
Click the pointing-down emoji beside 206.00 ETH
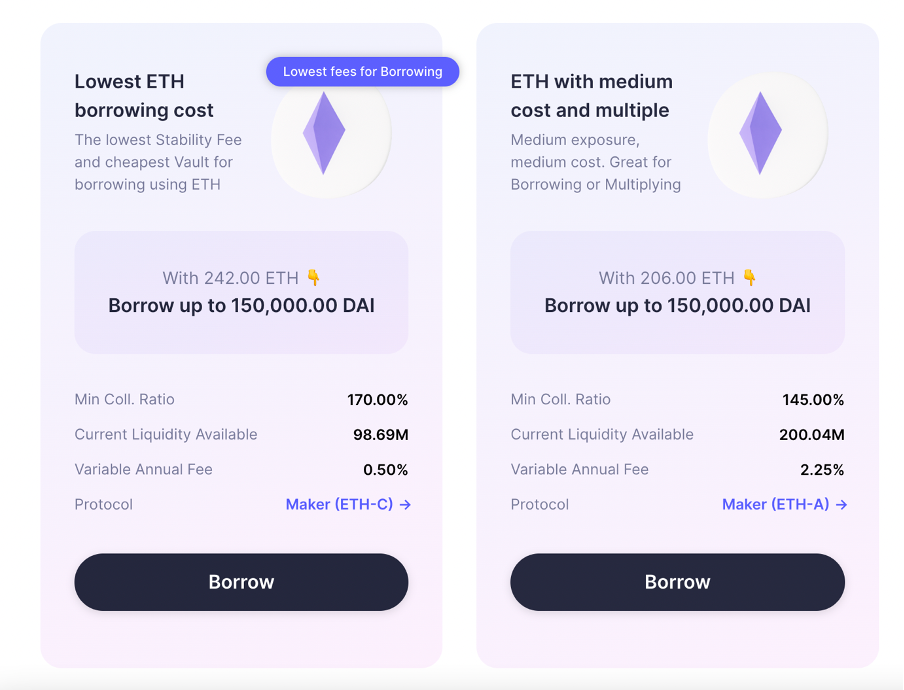[x=749, y=278]
